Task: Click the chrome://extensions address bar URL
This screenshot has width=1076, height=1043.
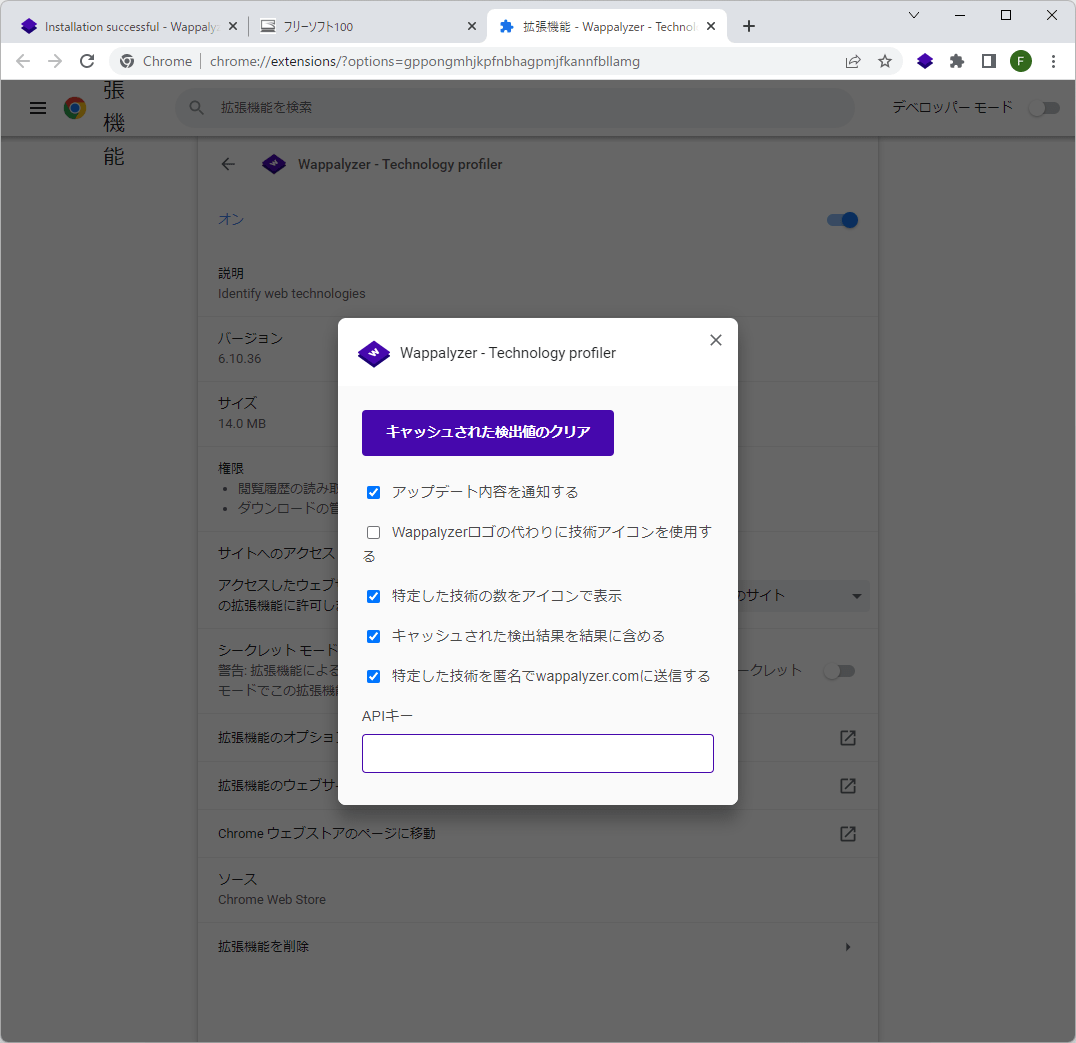Action: pos(425,61)
